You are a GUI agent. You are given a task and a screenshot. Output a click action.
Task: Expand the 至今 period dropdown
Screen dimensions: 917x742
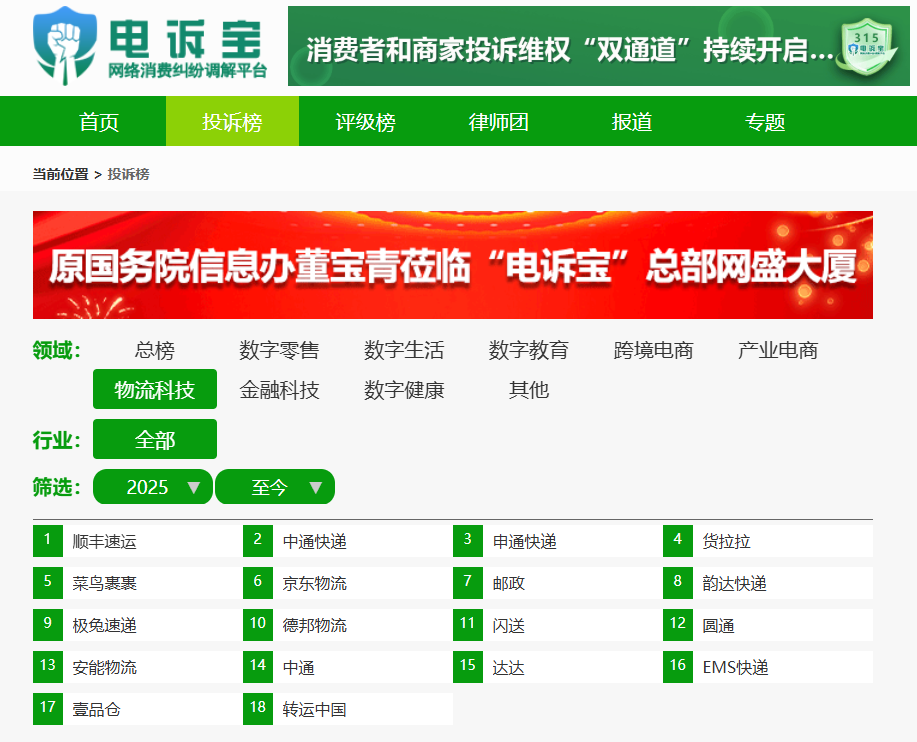275,487
